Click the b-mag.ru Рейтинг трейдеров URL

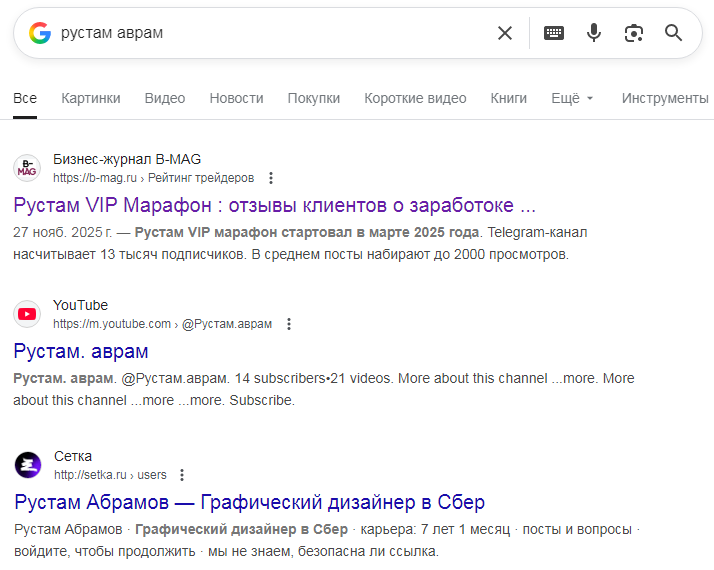[x=153, y=178]
